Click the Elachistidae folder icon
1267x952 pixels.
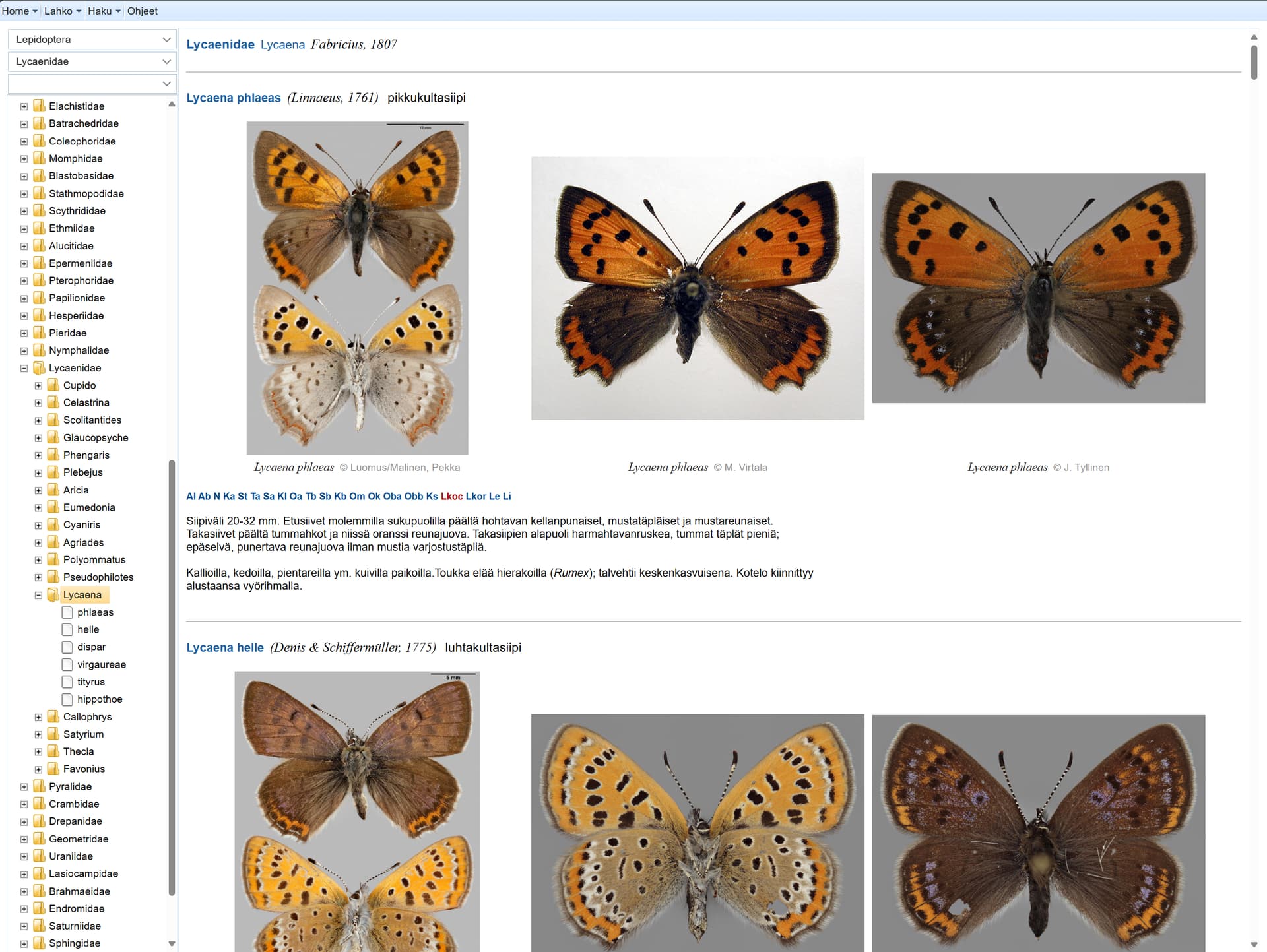40,106
